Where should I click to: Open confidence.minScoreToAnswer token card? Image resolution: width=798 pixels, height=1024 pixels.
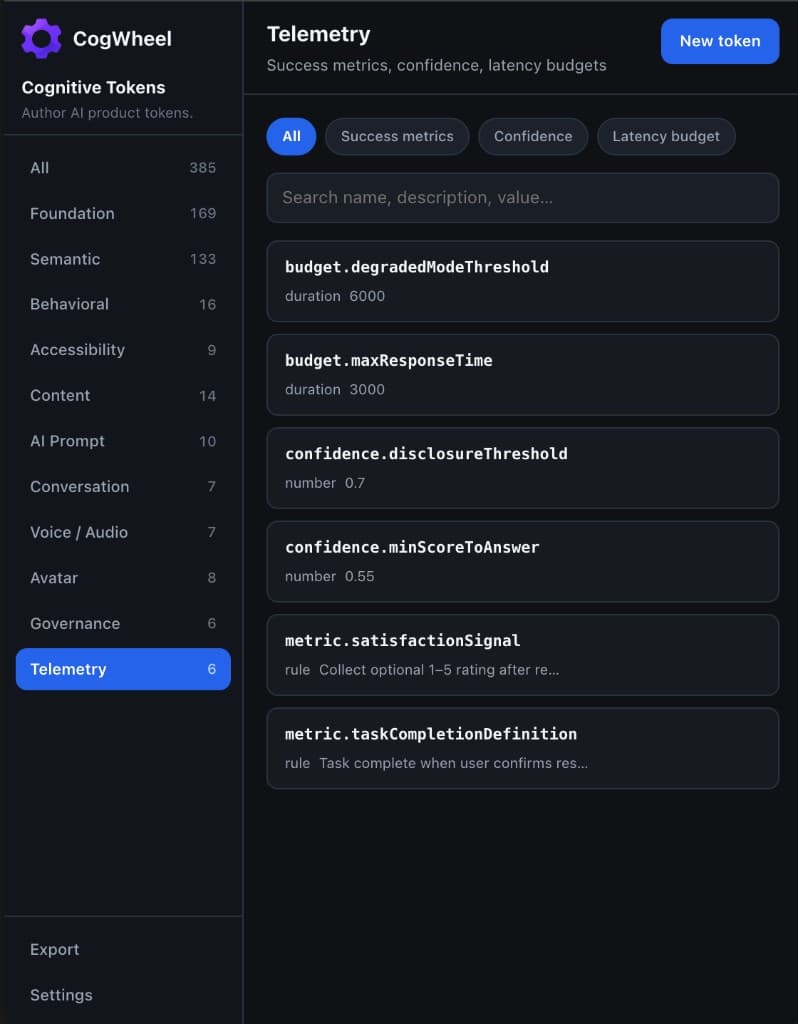click(522, 562)
